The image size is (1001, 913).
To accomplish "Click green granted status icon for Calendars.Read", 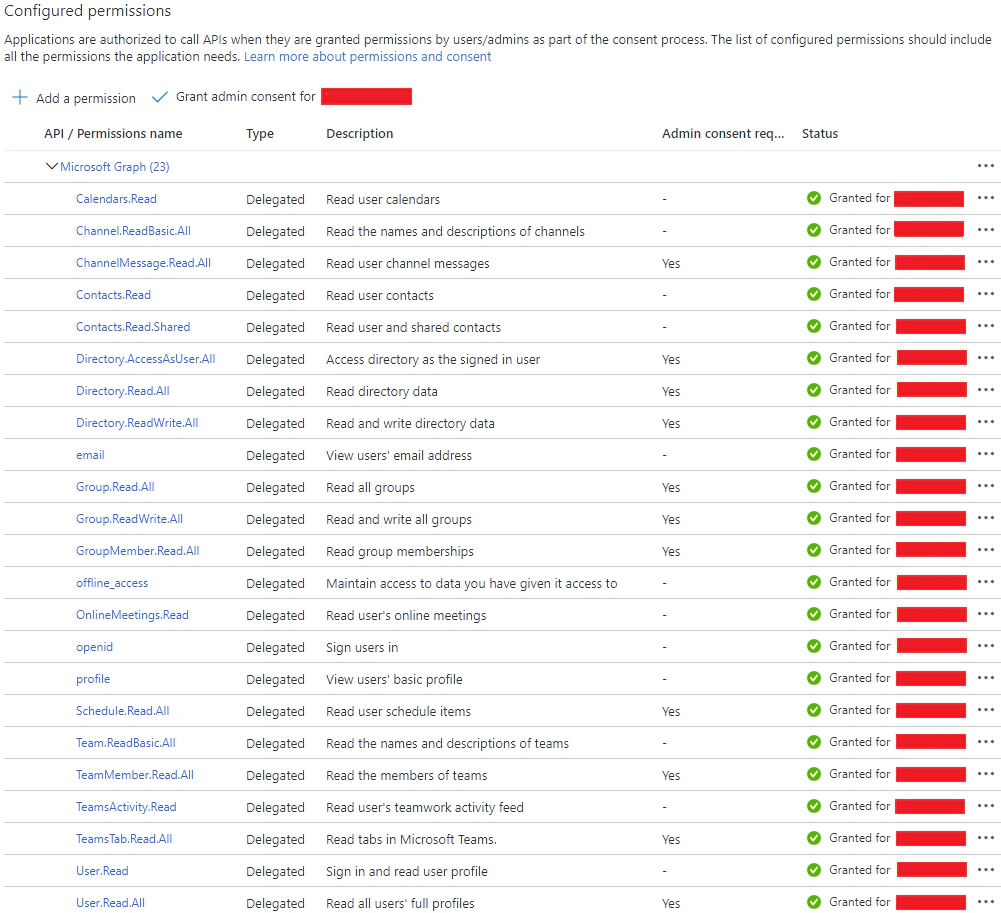I will [813, 198].
